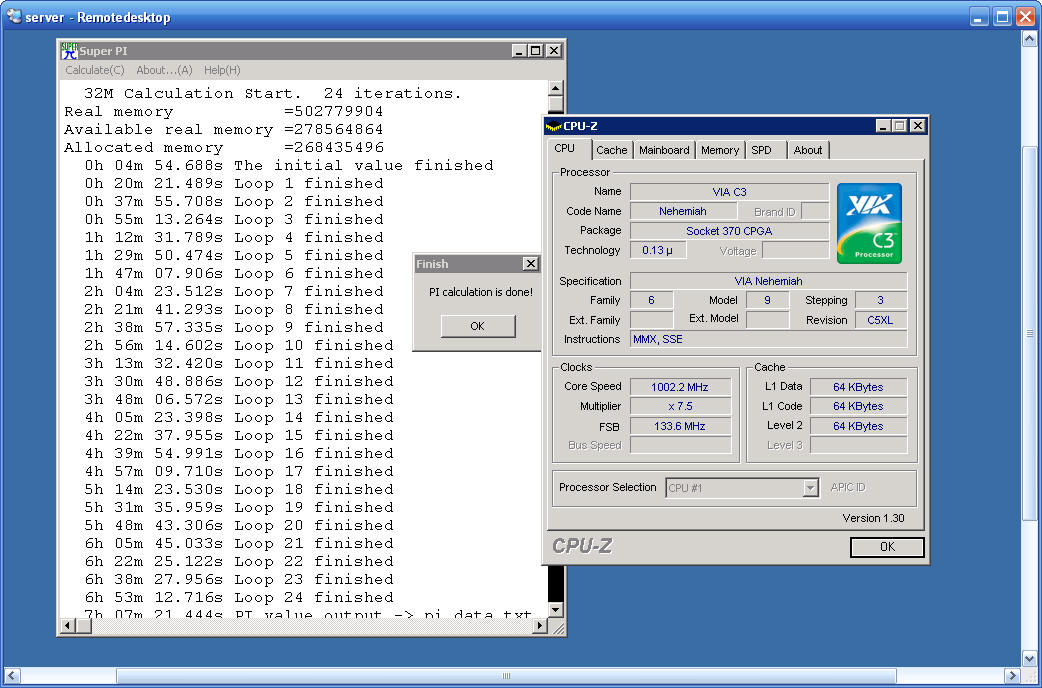Maximize the Super PI window
The height and width of the screenshot is (688, 1042).
(536, 51)
